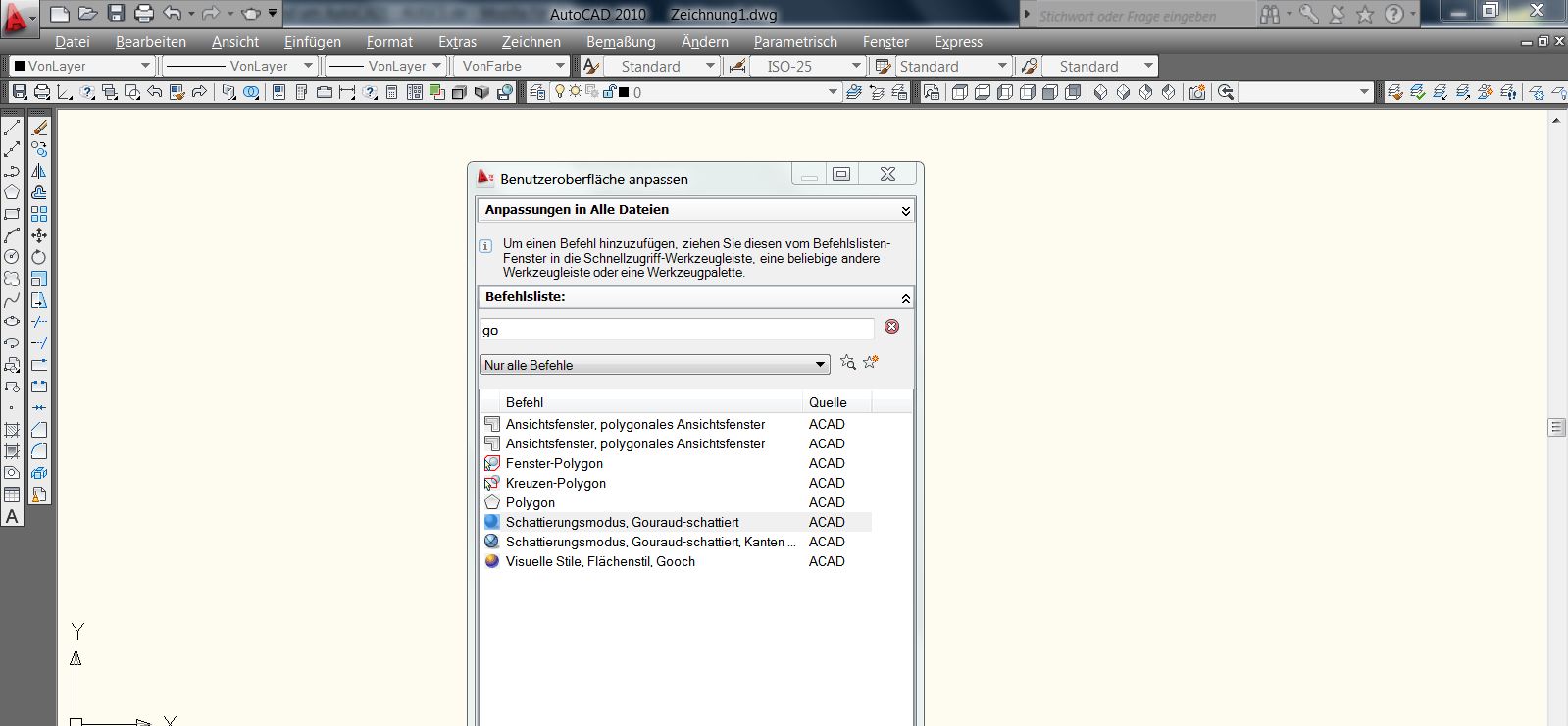Select the Circle draw tool

click(12, 257)
